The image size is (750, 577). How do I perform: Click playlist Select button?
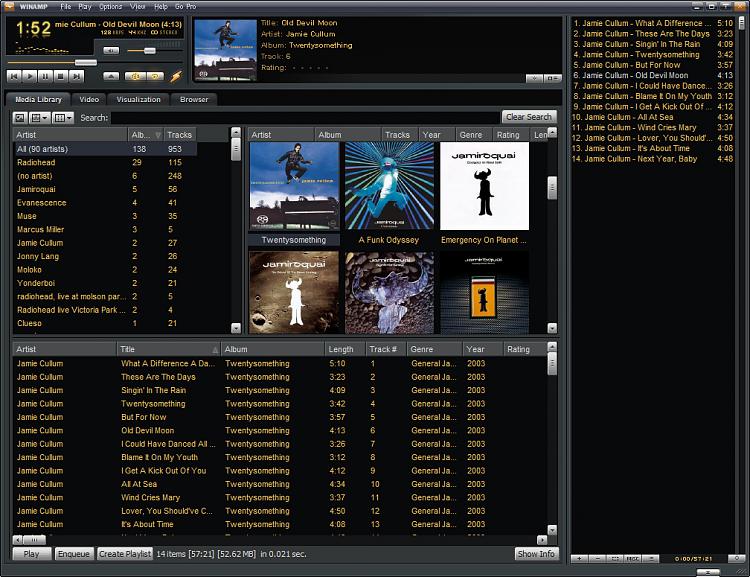615,558
